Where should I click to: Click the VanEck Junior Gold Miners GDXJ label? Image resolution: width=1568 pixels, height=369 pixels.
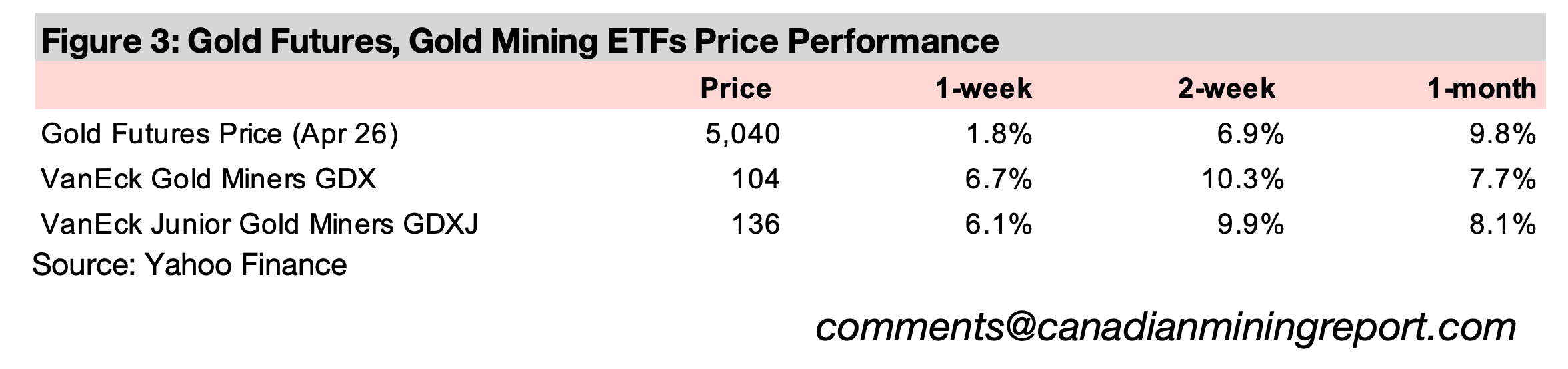[259, 224]
